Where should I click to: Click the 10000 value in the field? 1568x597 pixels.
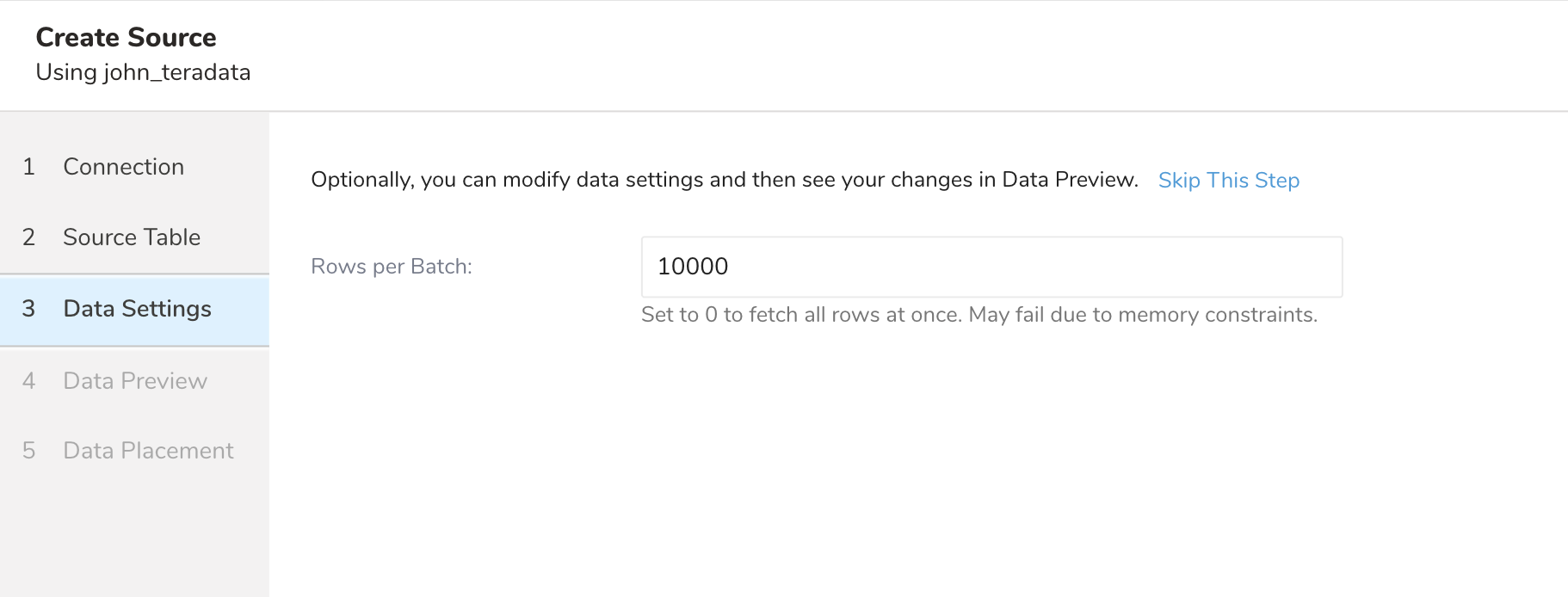point(693,267)
